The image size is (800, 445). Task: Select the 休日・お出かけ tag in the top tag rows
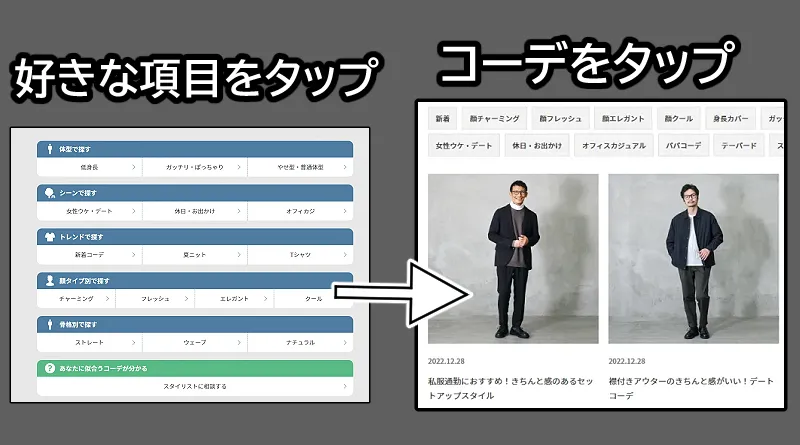[x=537, y=145]
